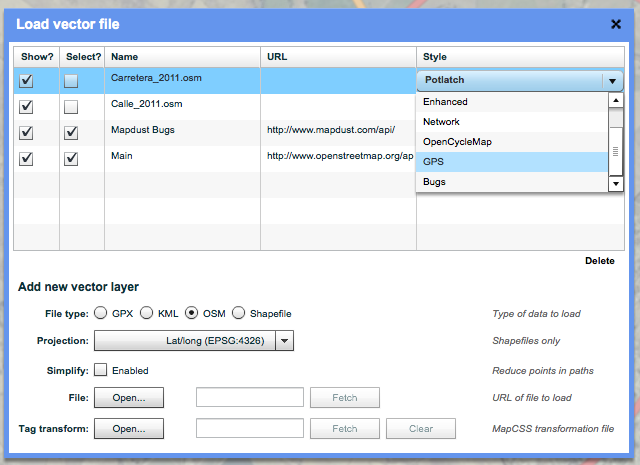This screenshot has height=465, width=640.
Task: Uncheck Show for Carretera_2011.osm
Action: [26, 81]
